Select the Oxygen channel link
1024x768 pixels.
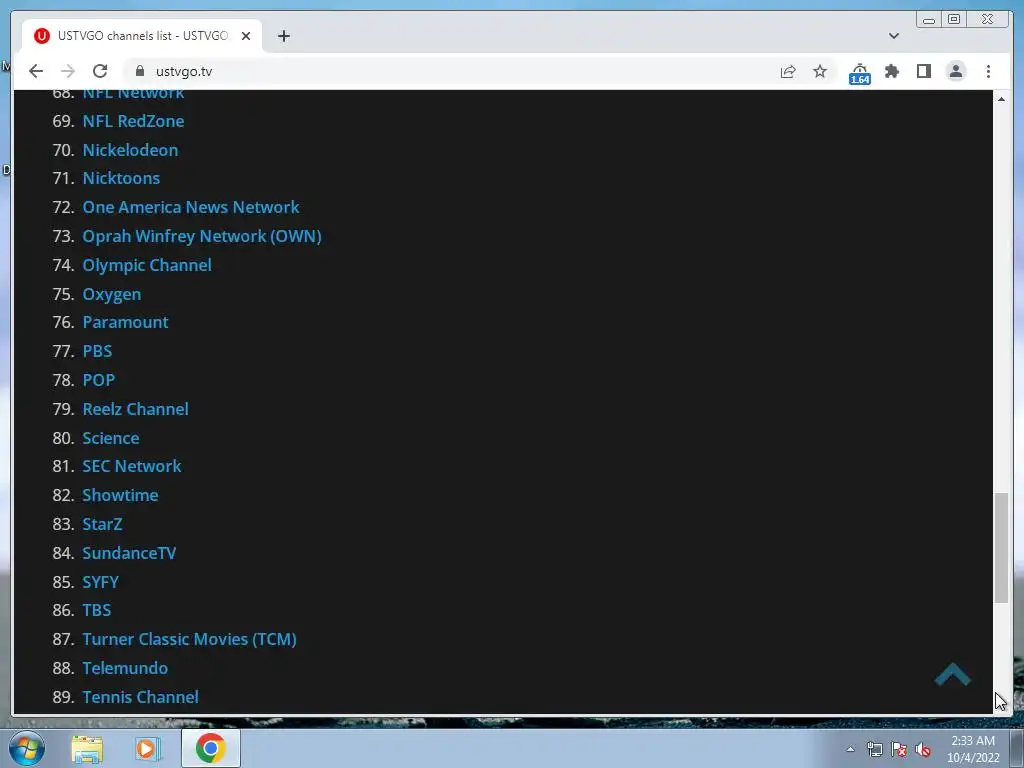[x=112, y=295]
